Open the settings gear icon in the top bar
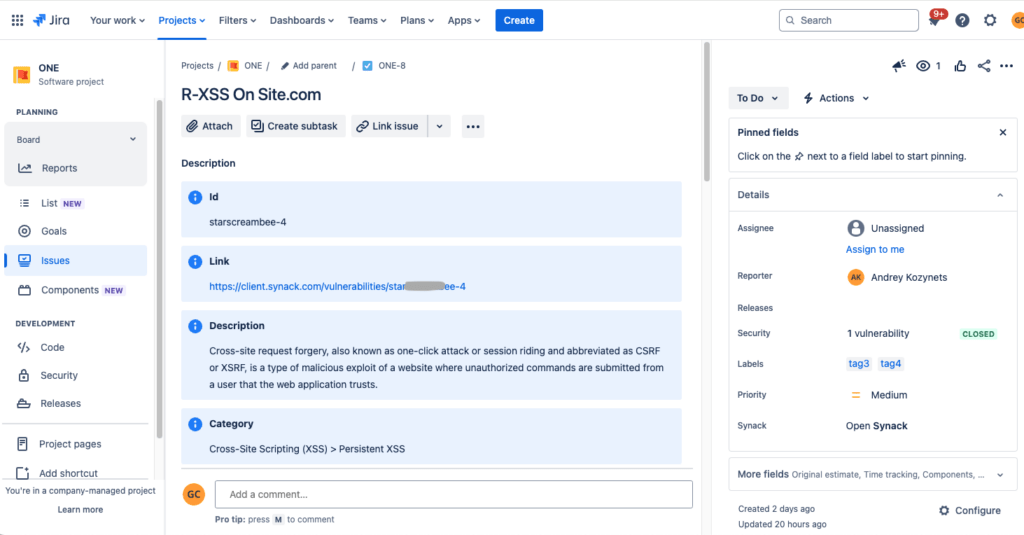The width and height of the screenshot is (1024, 535). click(x=990, y=21)
